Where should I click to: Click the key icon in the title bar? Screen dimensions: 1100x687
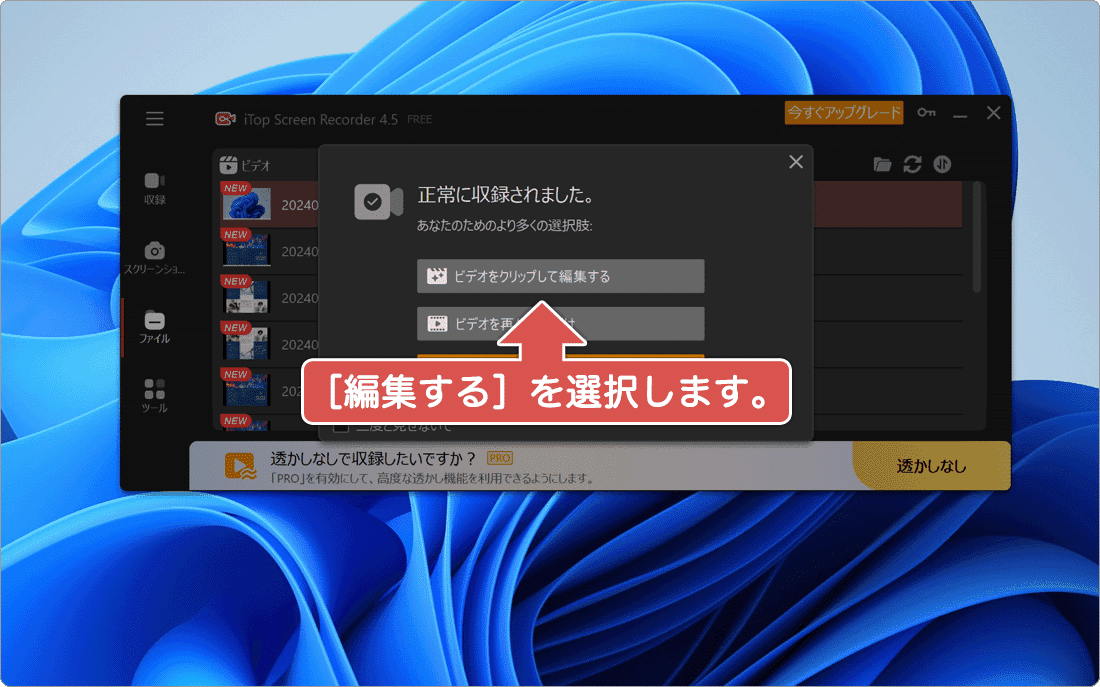click(925, 113)
